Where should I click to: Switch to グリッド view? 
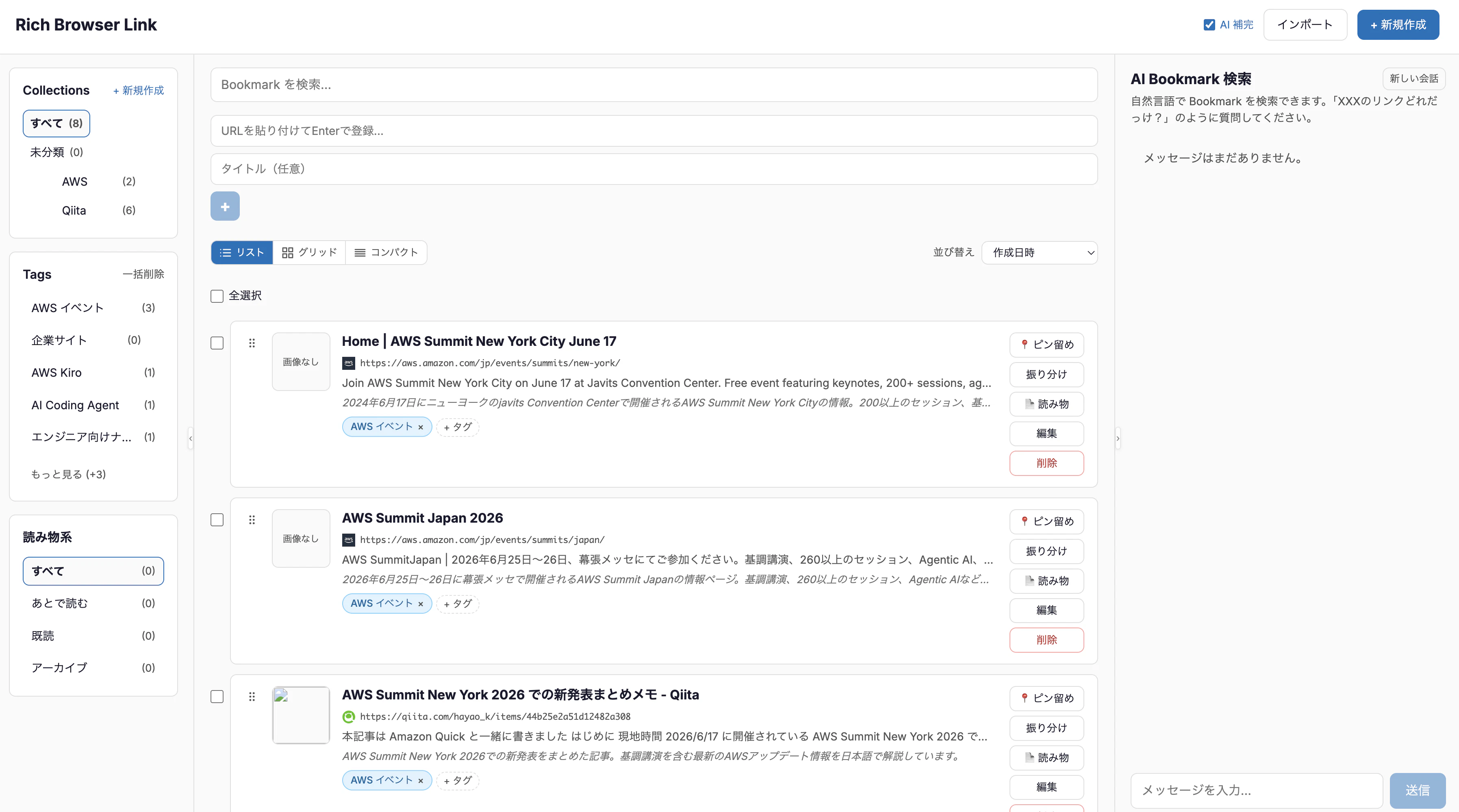[309, 252]
